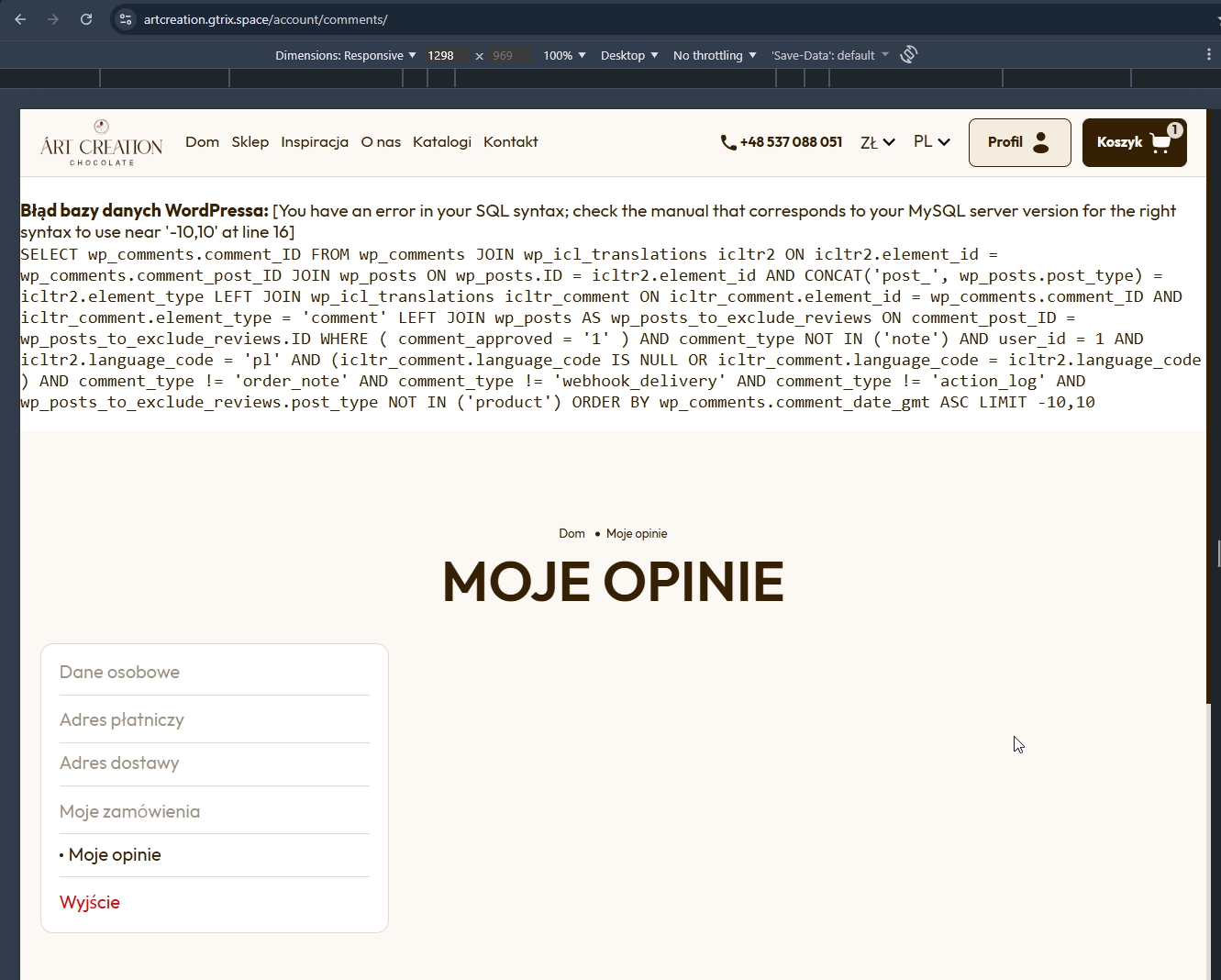Viewport: 1221px width, 980px height.
Task: Click the Moje opinie breadcrumb text
Action: [637, 533]
